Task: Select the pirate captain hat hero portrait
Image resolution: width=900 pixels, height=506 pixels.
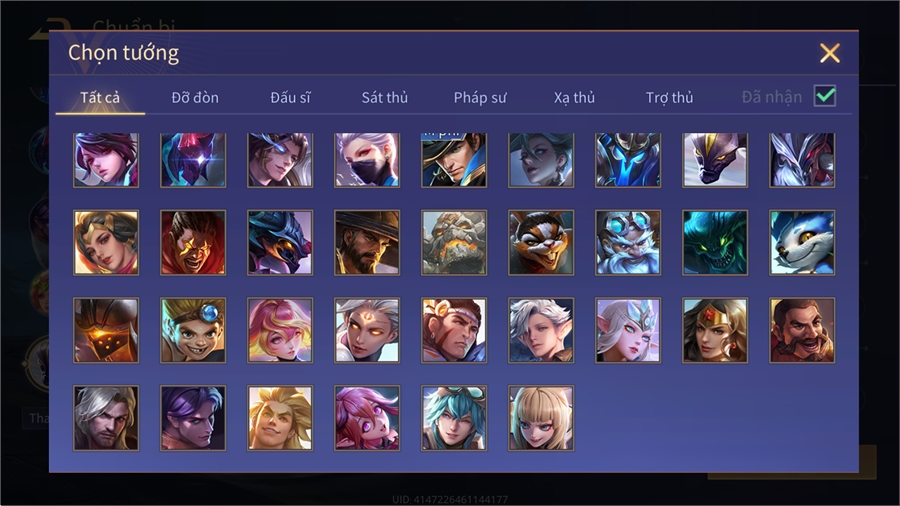Action: coord(454,160)
